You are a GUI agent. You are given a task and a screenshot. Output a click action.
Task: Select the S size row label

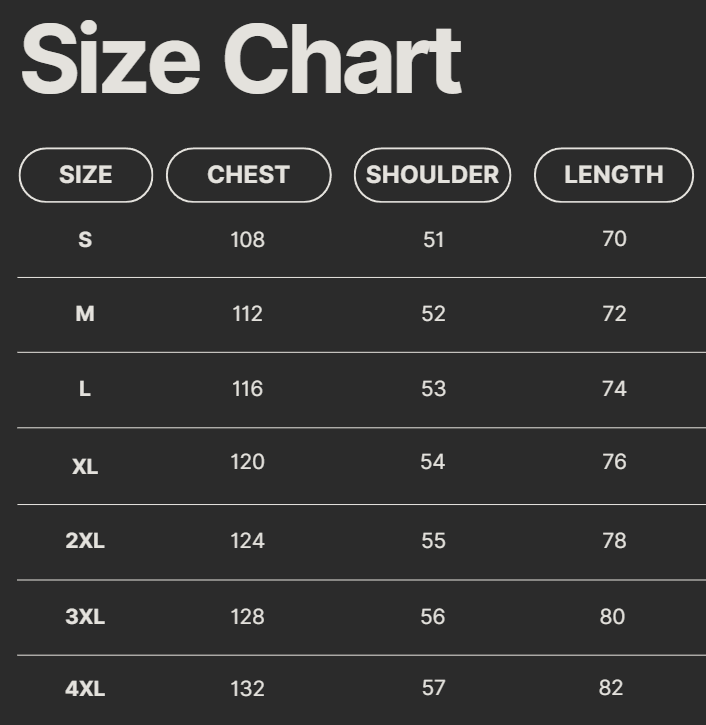coord(85,240)
